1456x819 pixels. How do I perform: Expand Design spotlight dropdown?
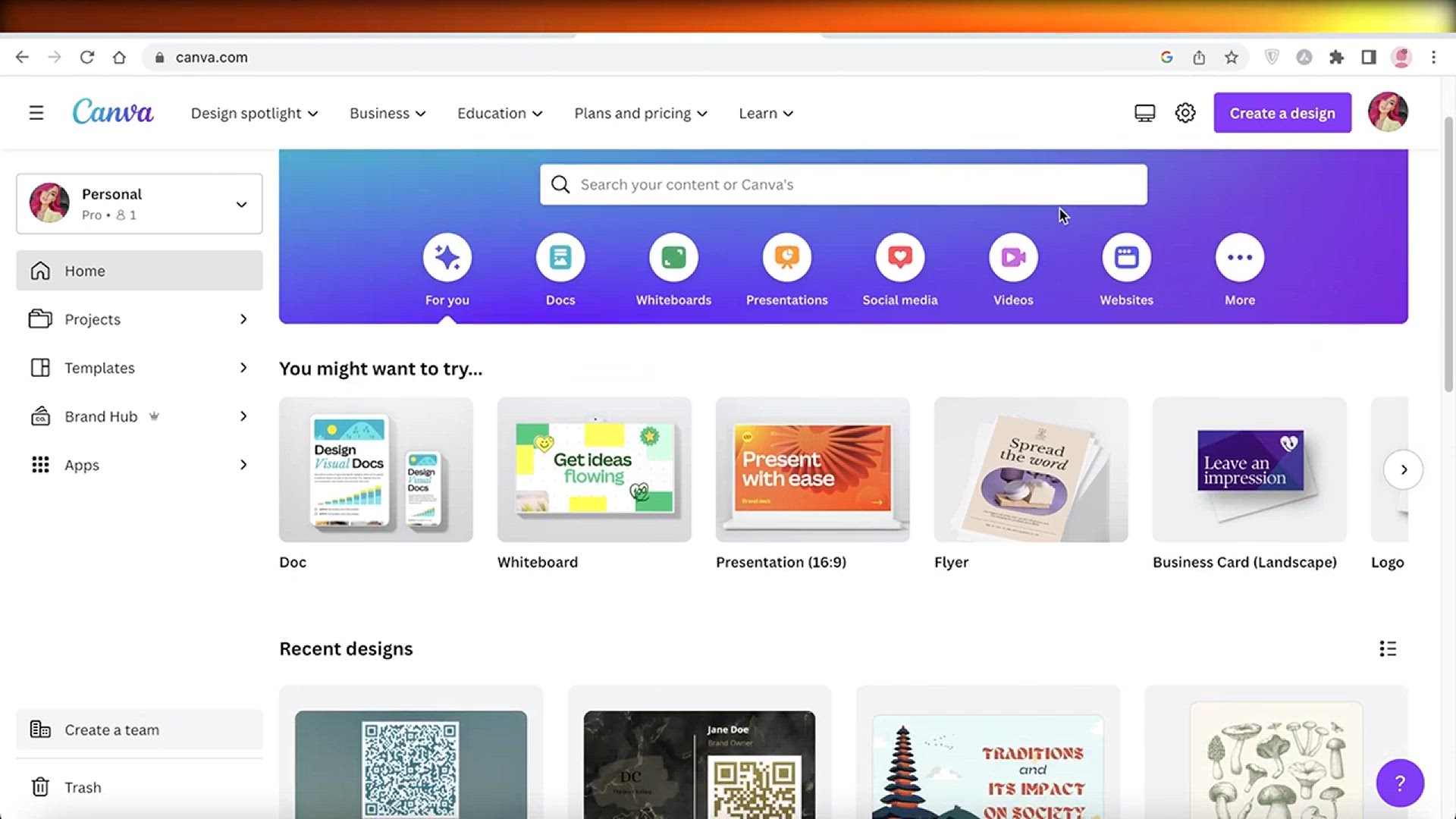[x=255, y=113]
